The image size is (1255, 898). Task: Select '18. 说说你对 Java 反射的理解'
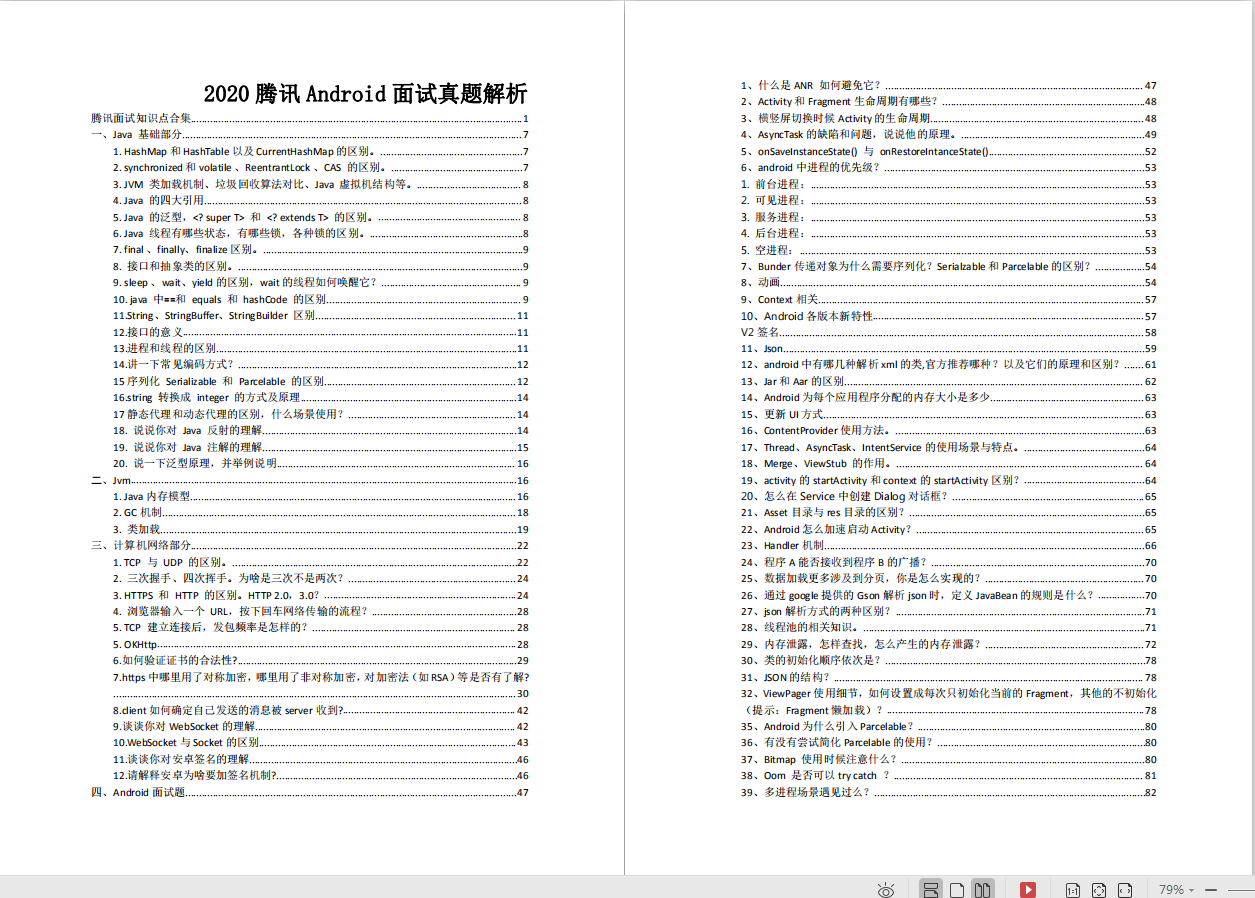tap(320, 431)
